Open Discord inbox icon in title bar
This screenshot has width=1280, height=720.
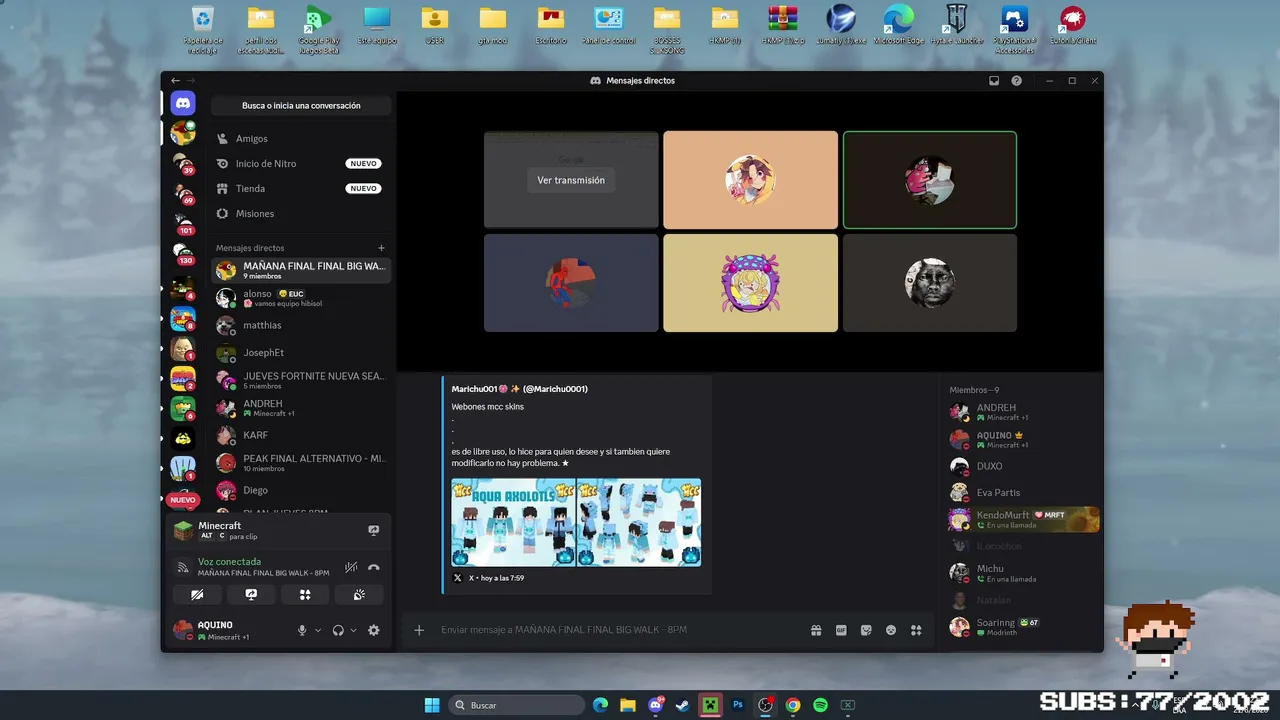click(994, 80)
